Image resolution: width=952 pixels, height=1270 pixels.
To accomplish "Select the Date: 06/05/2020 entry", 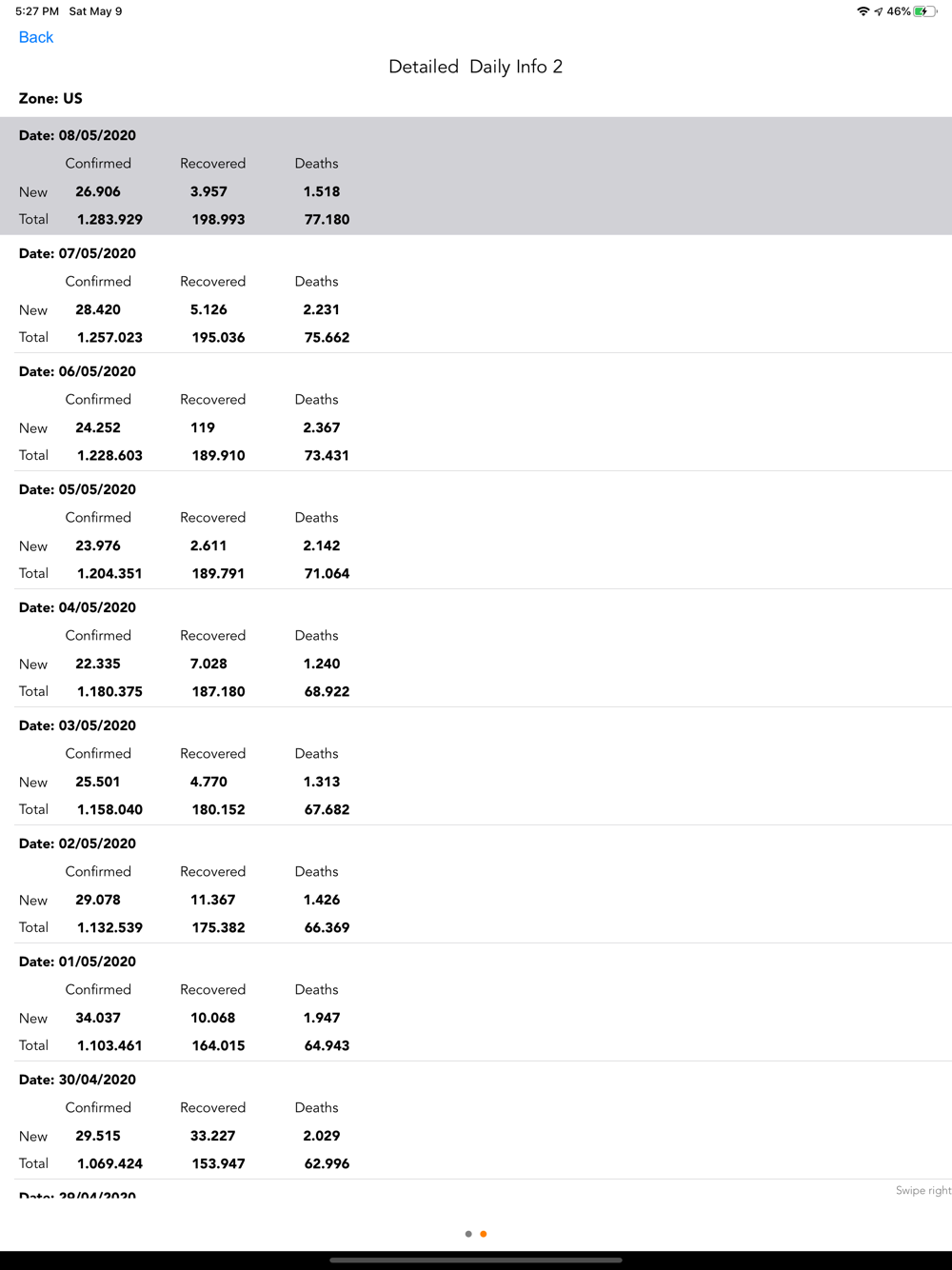I will (77, 371).
